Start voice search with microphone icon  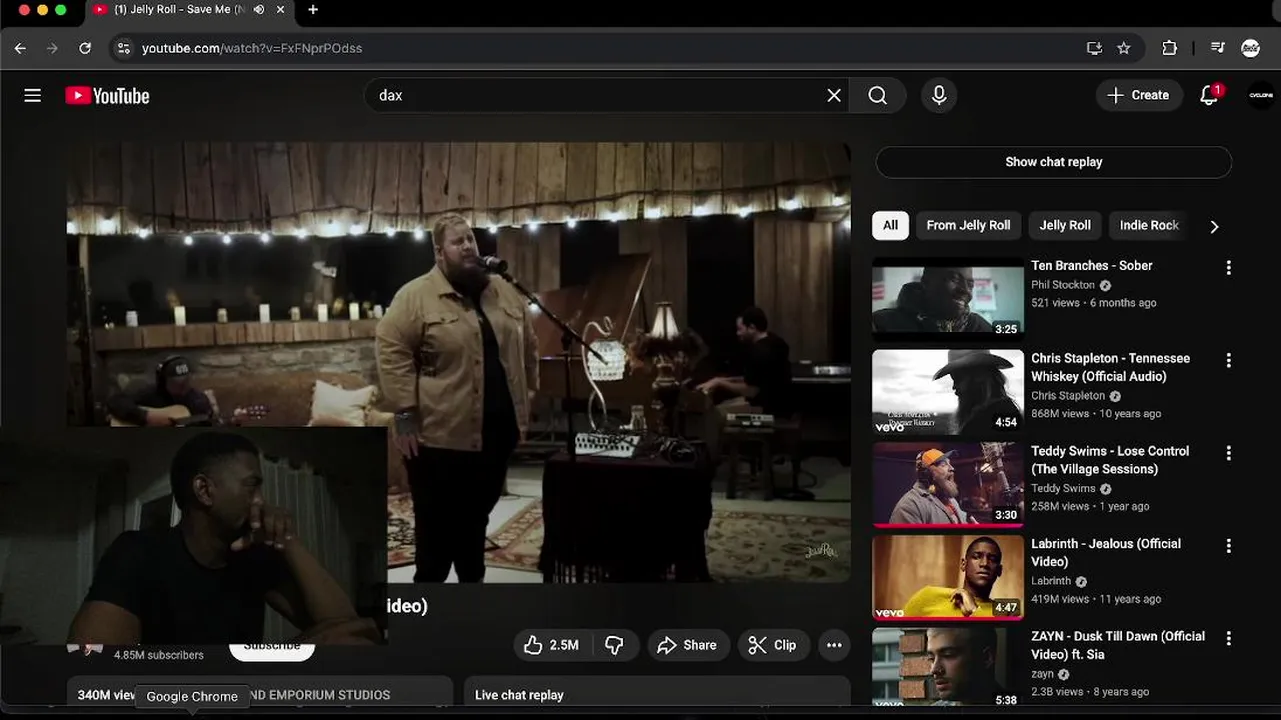pos(939,95)
